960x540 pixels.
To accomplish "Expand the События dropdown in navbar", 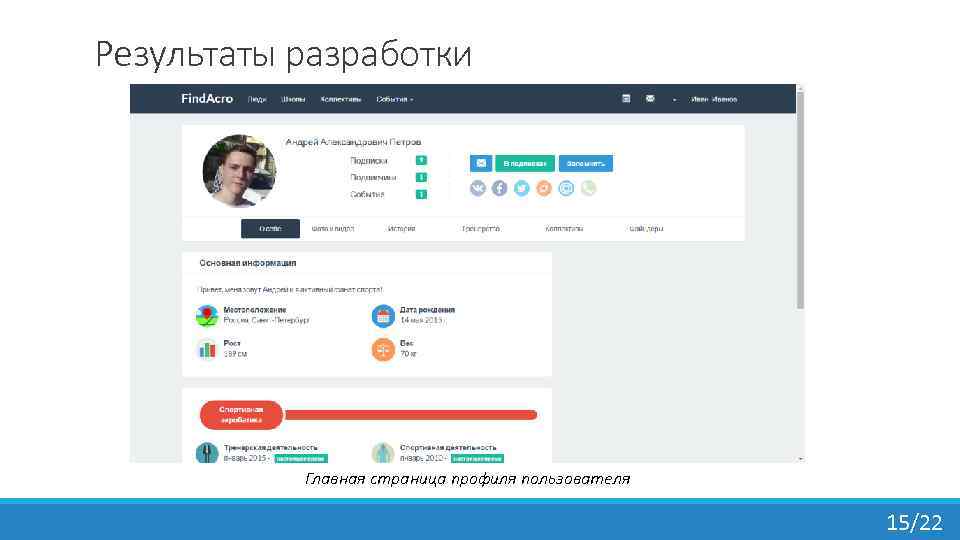I will coord(395,99).
